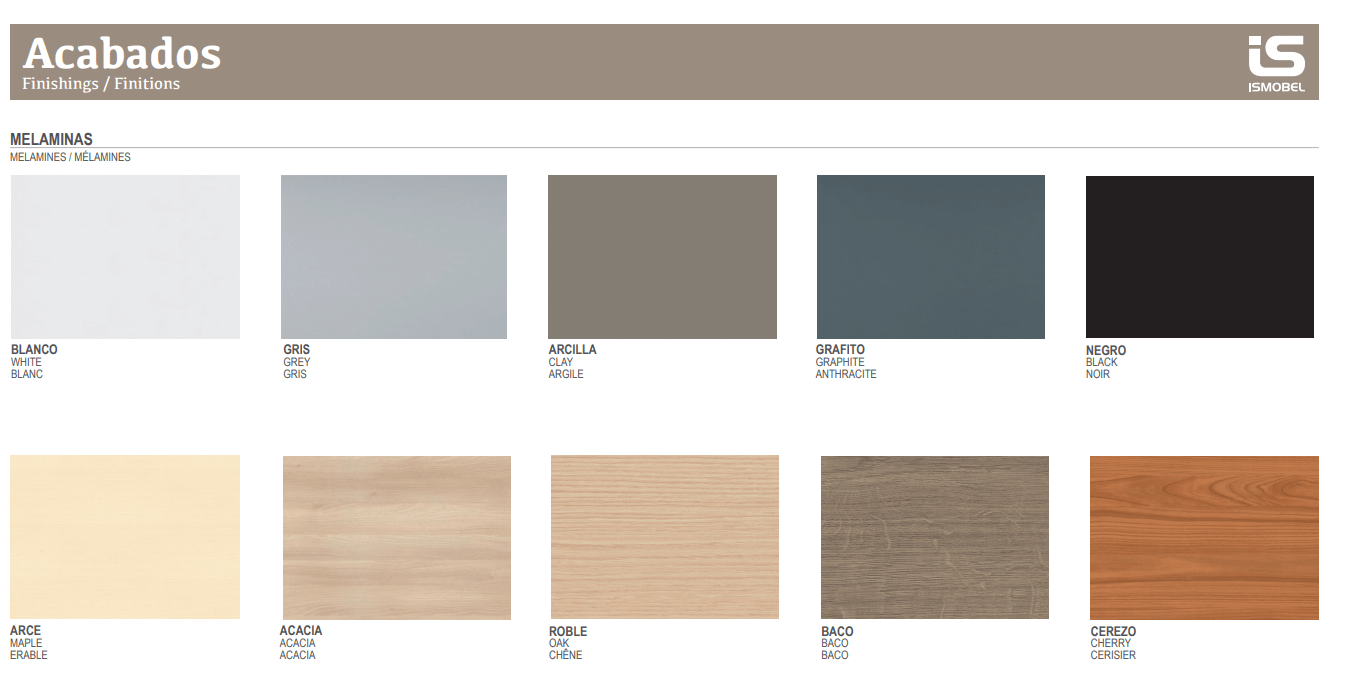Pick the Roble oak wood swatch
This screenshot has width=1345, height=676.
tap(664, 537)
